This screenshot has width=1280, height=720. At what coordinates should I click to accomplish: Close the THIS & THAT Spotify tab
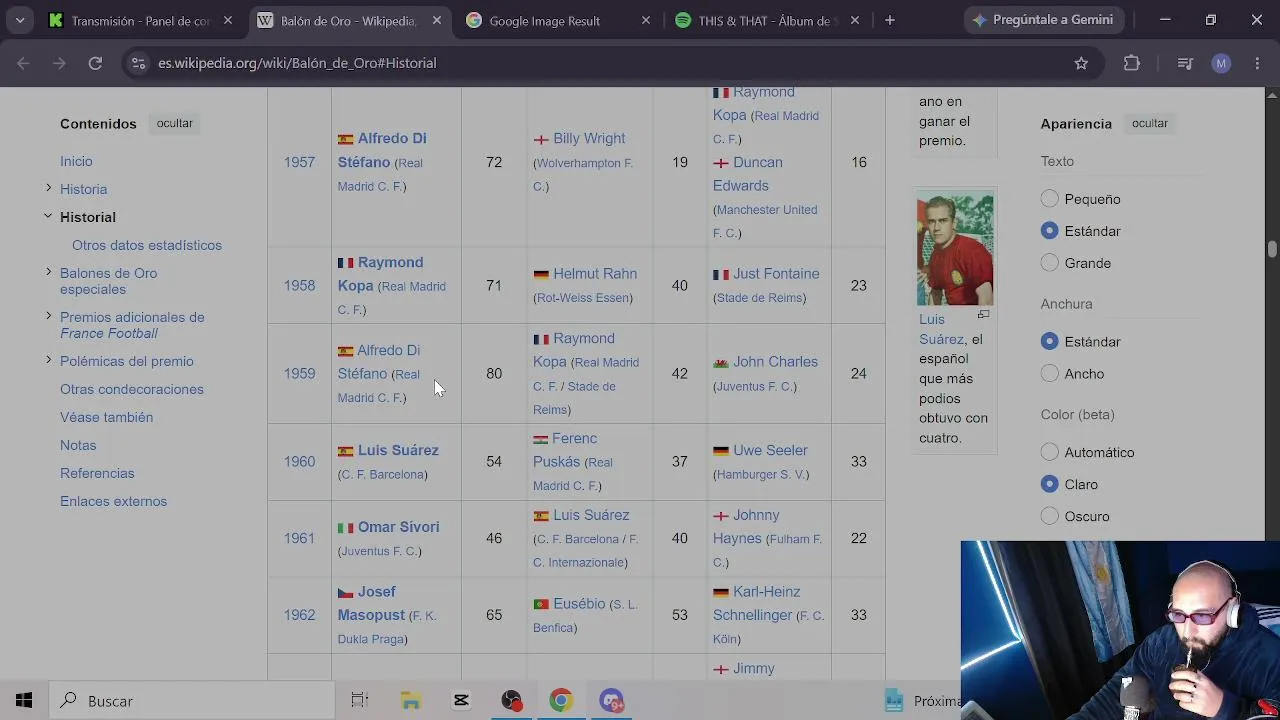[855, 20]
